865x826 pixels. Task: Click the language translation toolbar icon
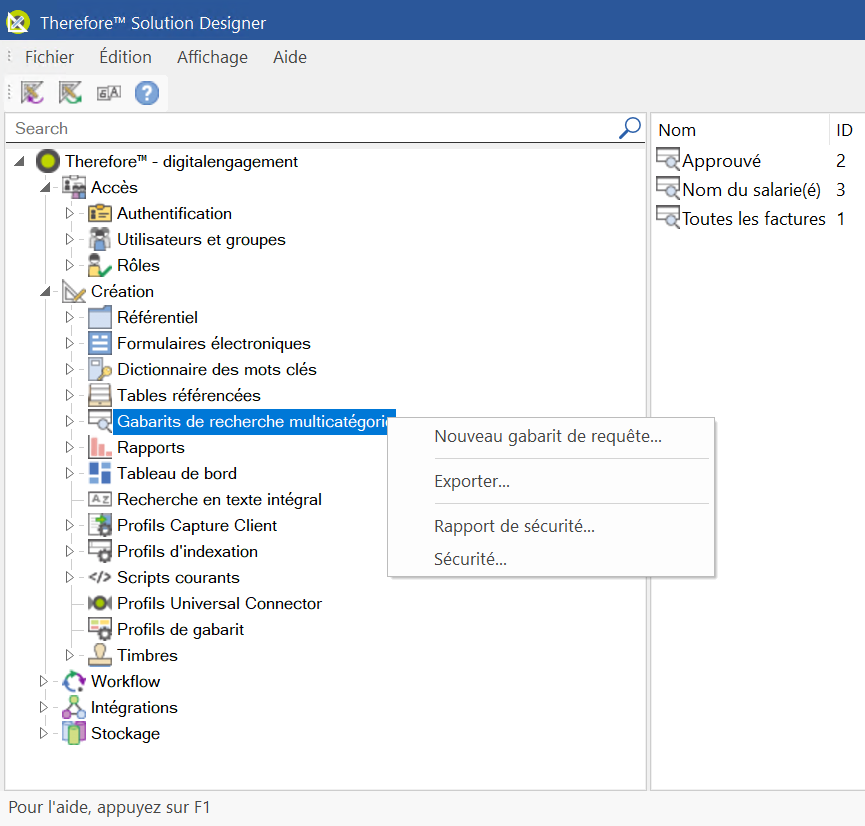pos(109,93)
